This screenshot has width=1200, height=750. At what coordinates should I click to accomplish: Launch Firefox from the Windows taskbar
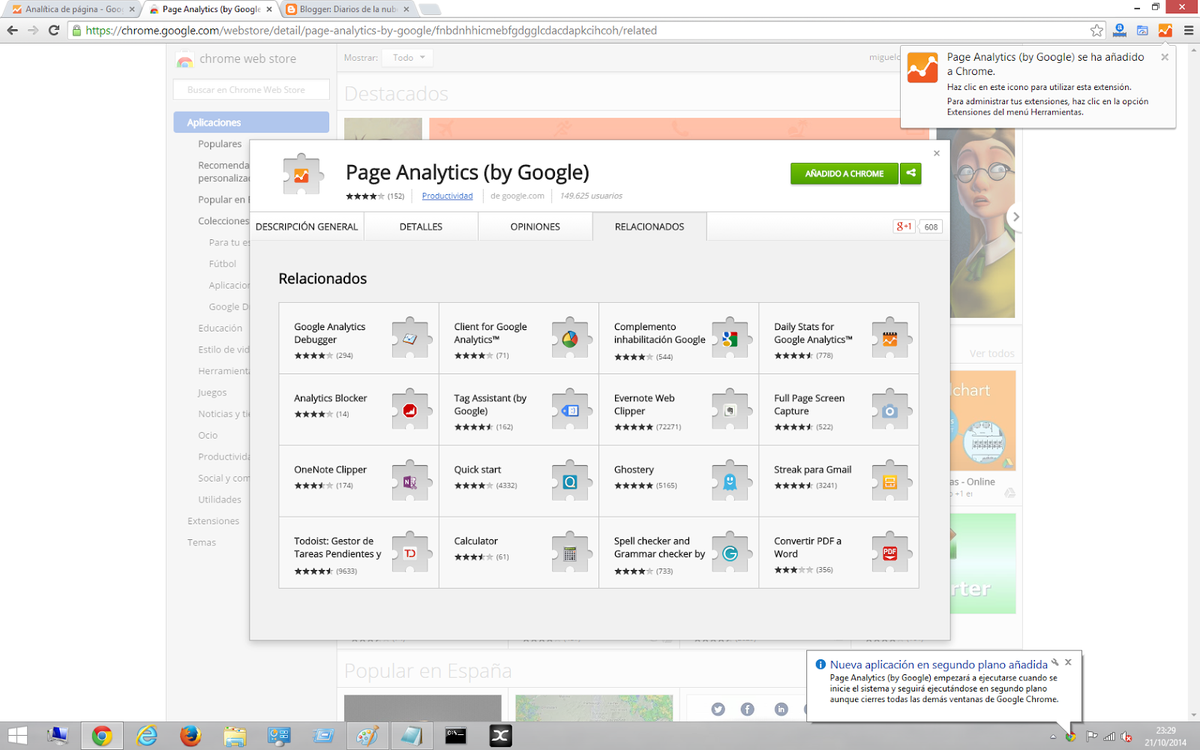pyautogui.click(x=190, y=736)
